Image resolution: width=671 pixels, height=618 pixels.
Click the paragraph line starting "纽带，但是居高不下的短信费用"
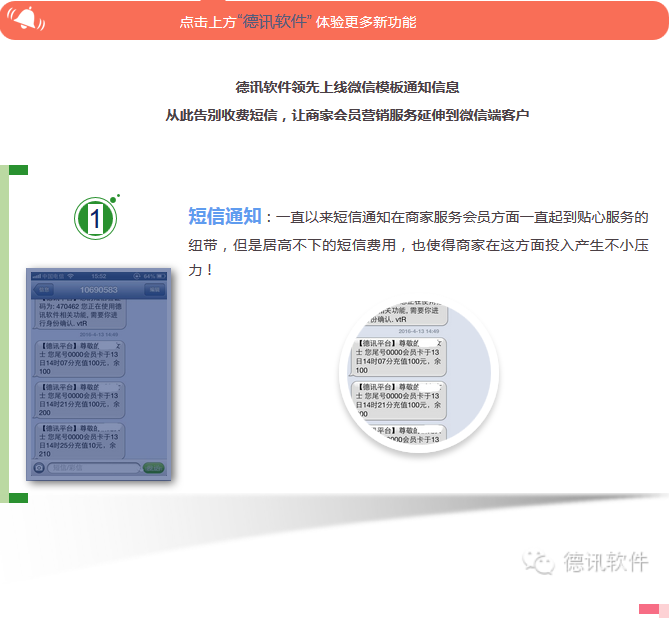[419, 245]
